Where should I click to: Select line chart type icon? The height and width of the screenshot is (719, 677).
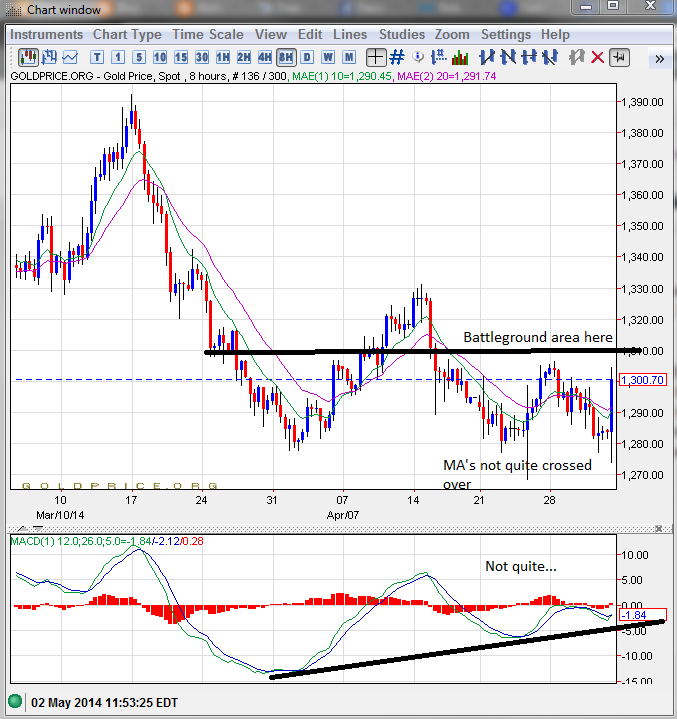click(70, 57)
